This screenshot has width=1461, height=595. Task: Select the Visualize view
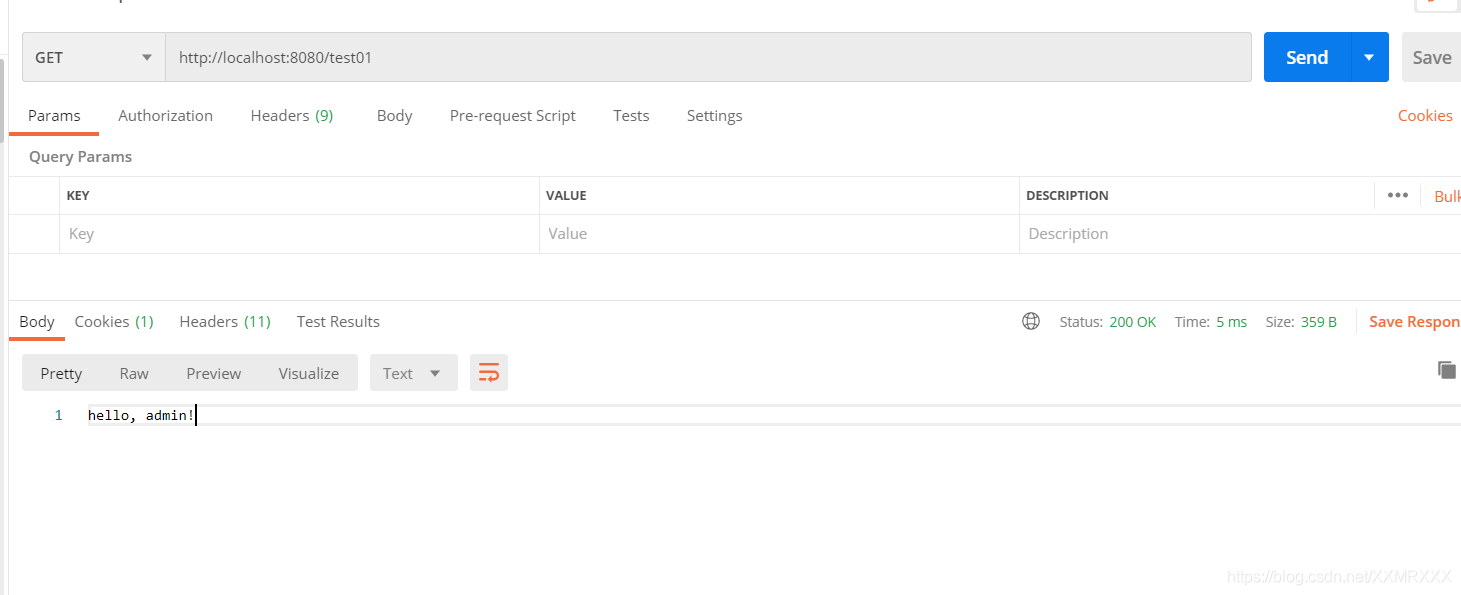coord(309,373)
